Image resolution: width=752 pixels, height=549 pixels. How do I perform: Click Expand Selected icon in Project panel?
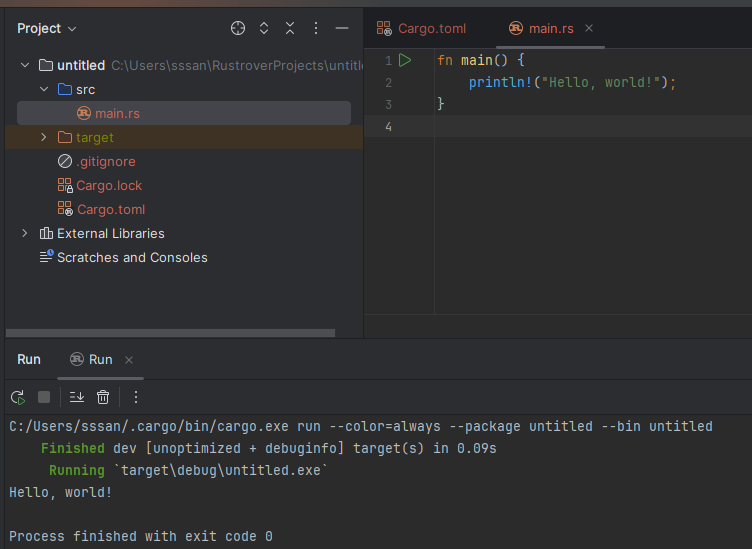click(x=264, y=28)
